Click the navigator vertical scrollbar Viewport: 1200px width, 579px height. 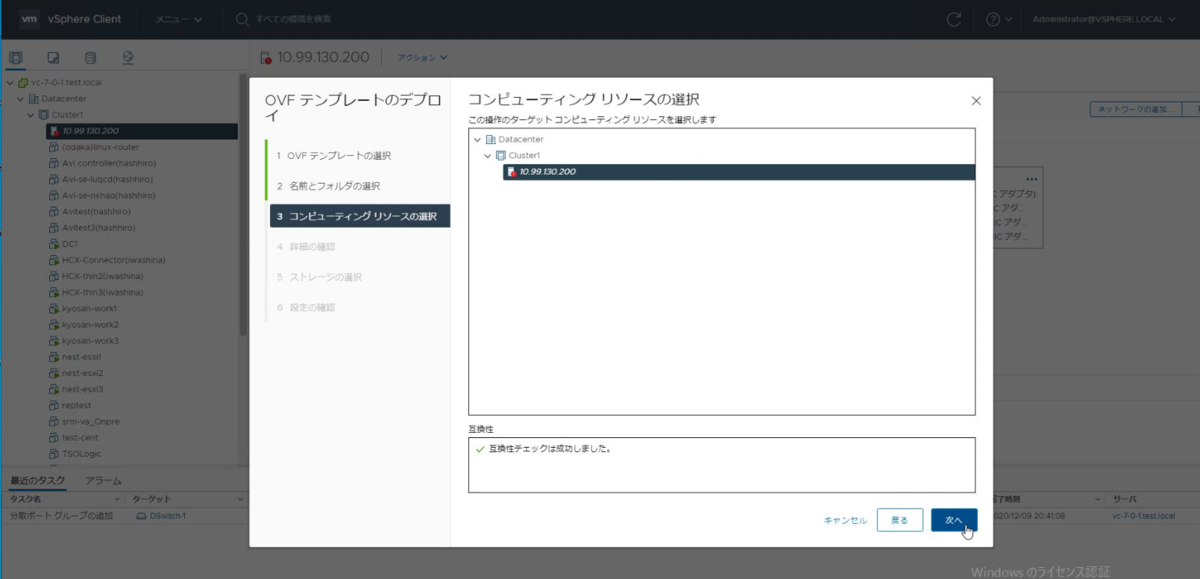(241, 205)
